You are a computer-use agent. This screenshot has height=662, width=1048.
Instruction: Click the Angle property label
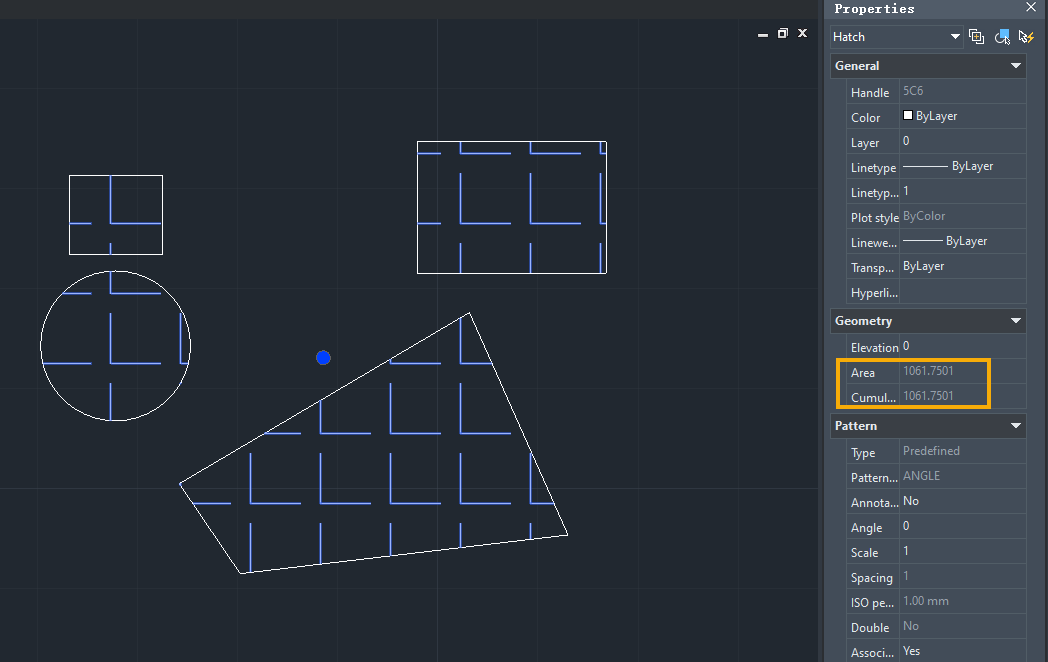[x=866, y=528]
